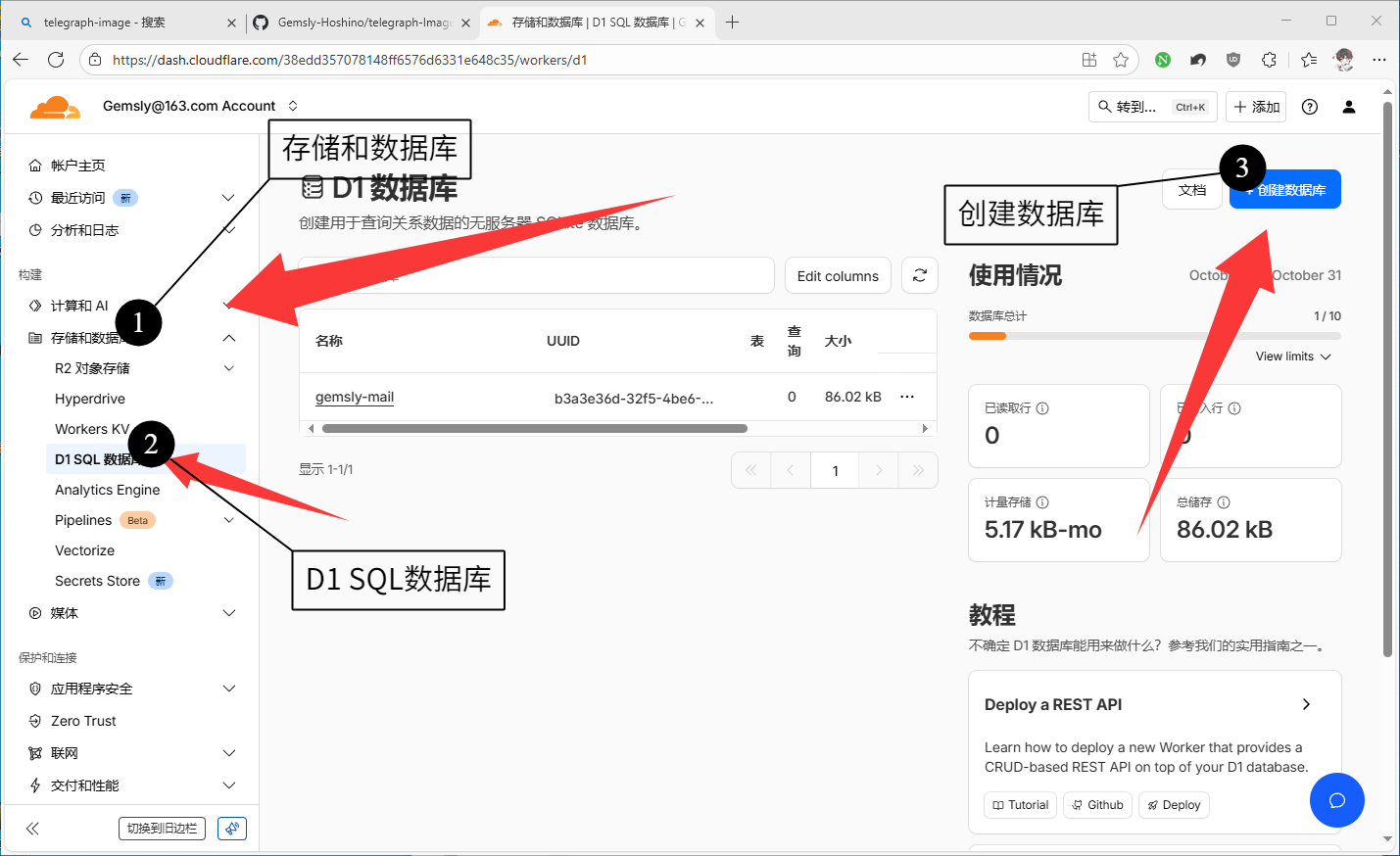The image size is (1400, 856).
Task: Click the refresh database list icon
Action: (919, 276)
